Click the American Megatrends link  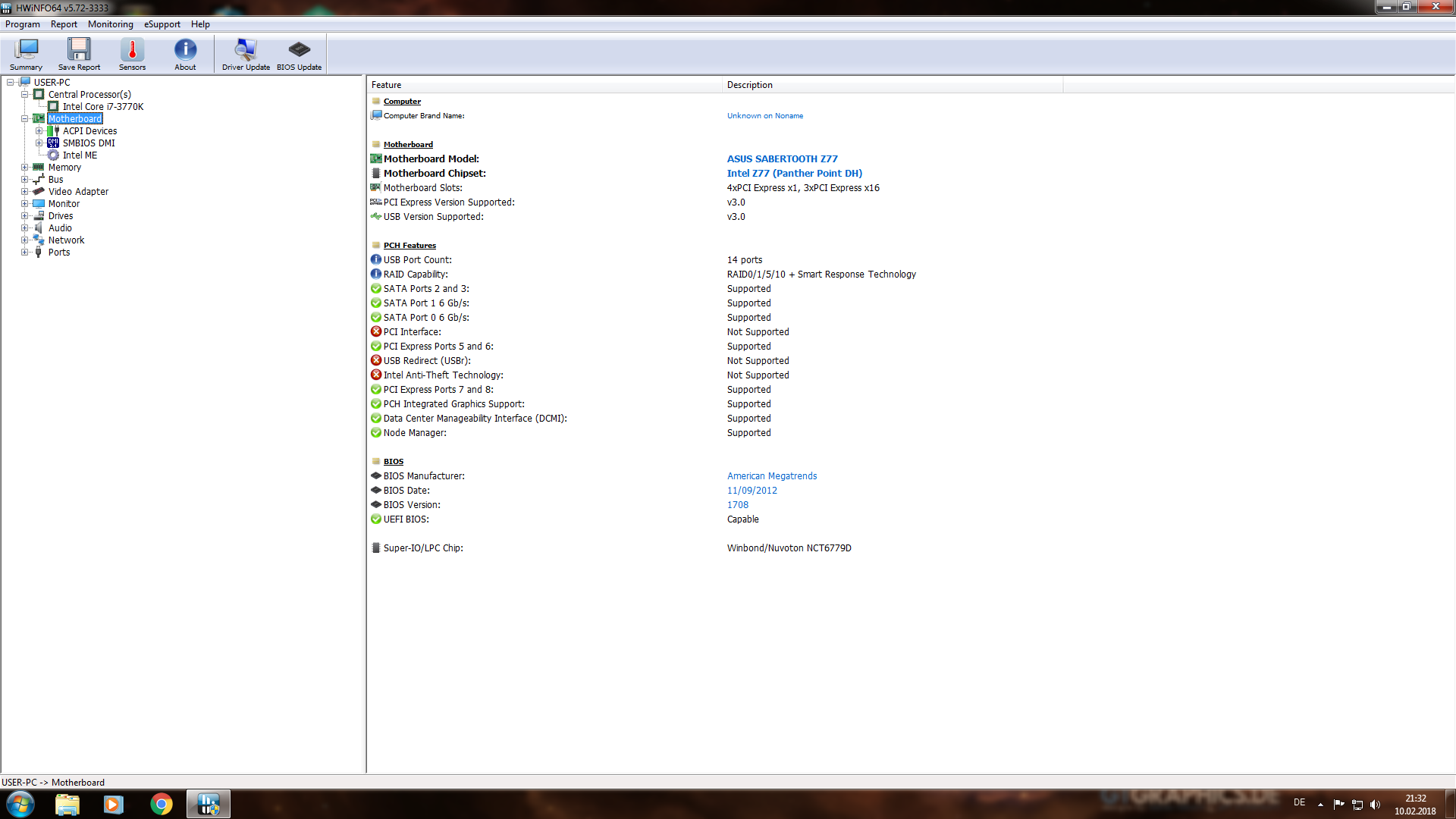point(771,476)
